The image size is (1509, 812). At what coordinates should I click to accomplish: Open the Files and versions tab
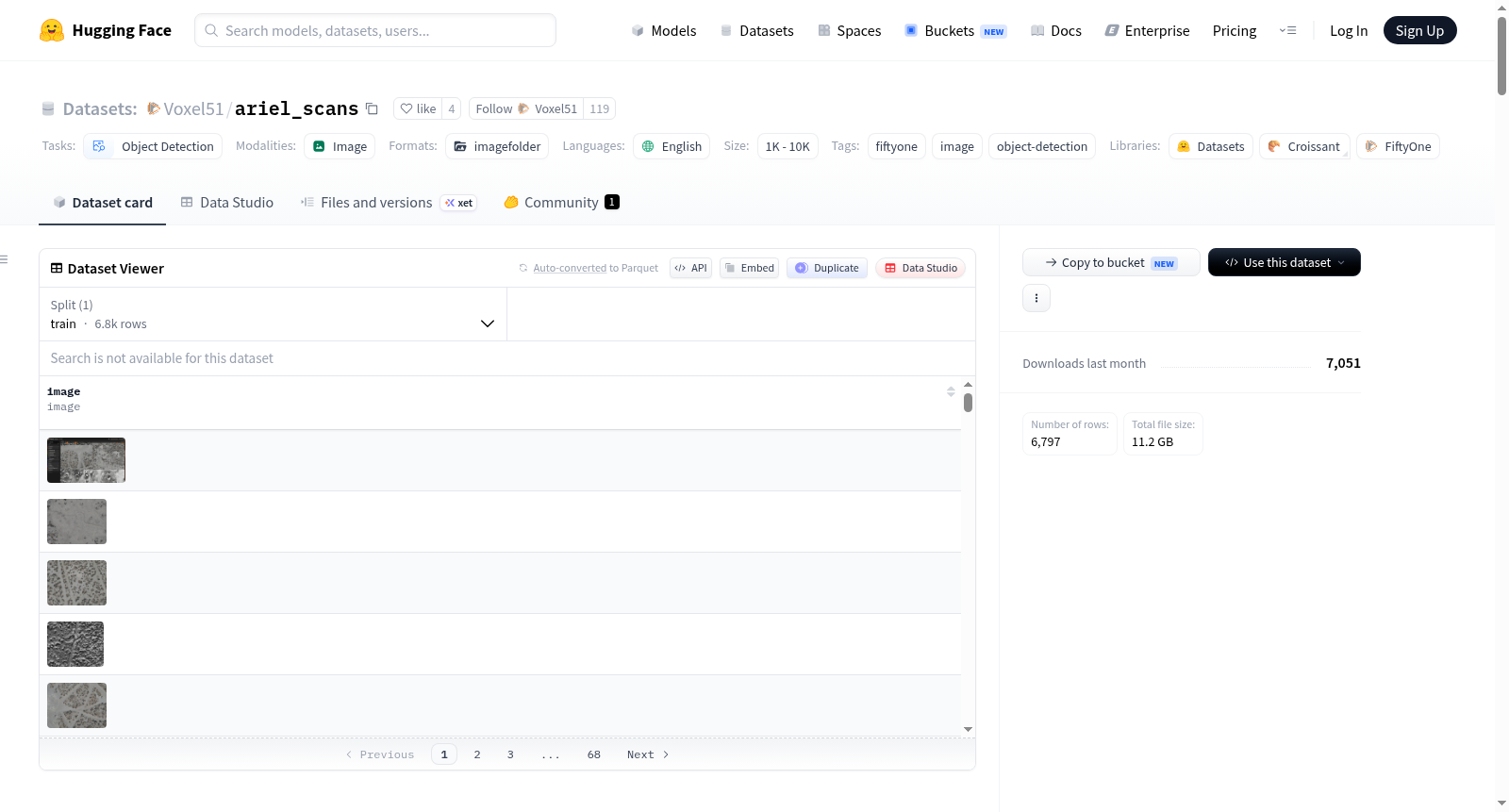[x=389, y=202]
